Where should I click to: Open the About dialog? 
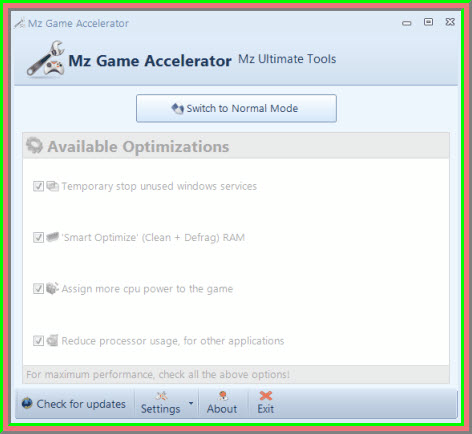pyautogui.click(x=222, y=403)
